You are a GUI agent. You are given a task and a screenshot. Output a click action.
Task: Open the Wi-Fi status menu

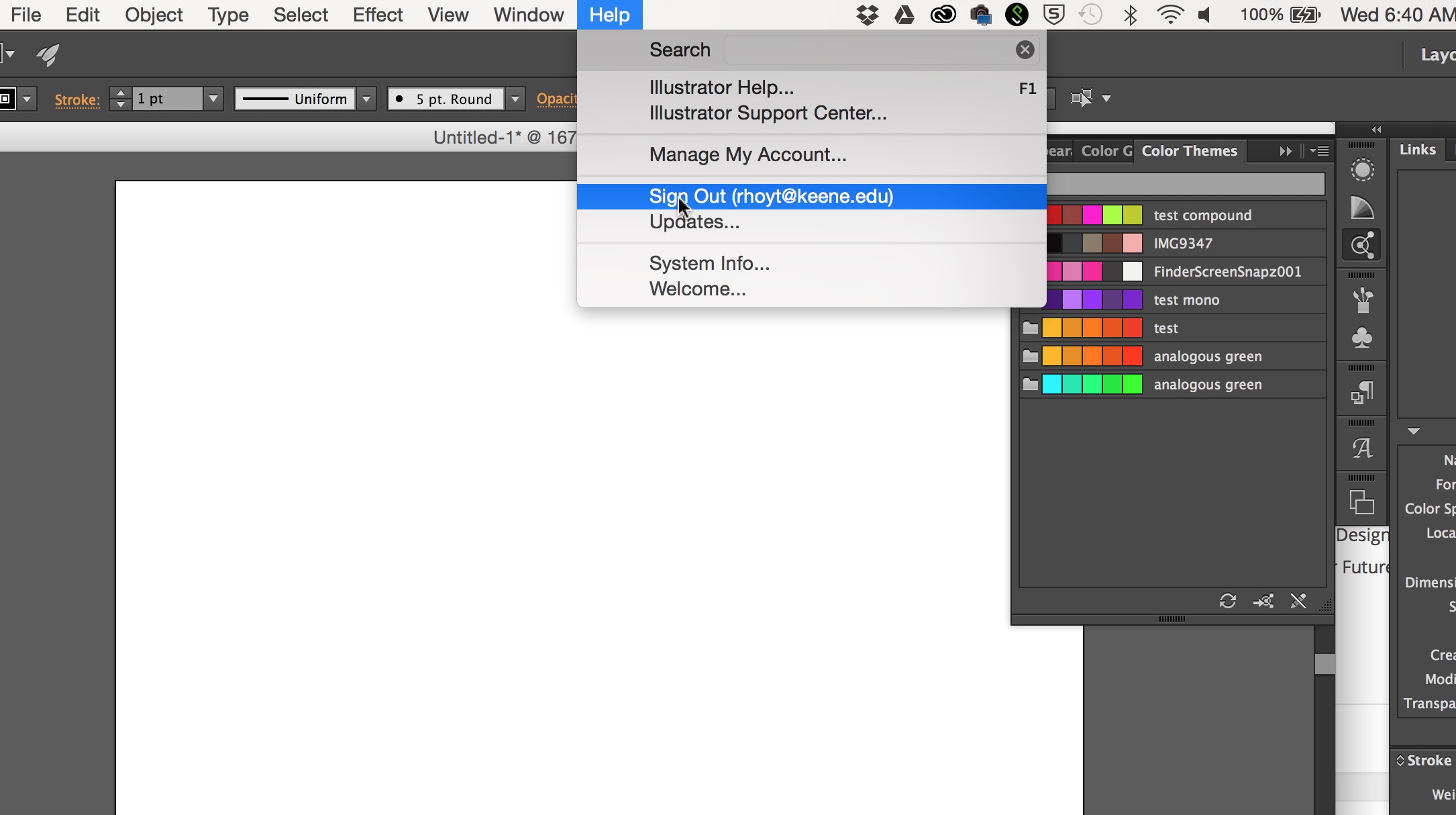(1169, 15)
